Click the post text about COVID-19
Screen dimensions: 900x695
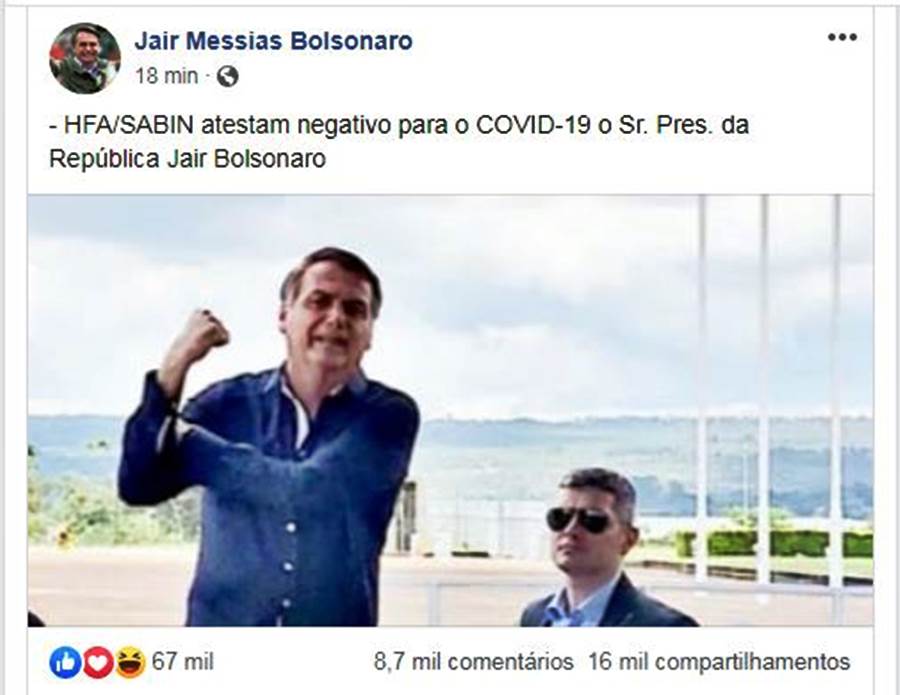399,141
